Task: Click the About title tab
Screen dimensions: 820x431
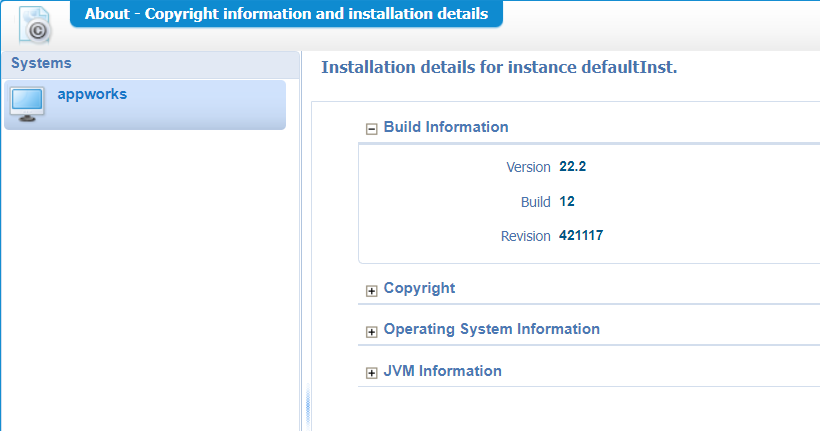Action: click(x=286, y=14)
